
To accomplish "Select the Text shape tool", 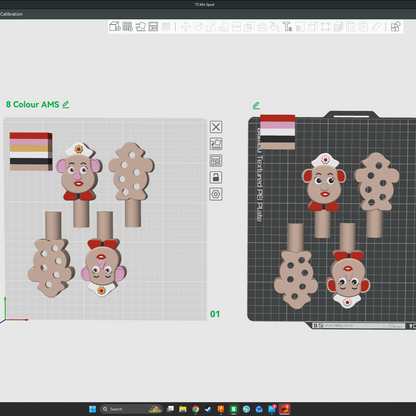I will point(287,27).
